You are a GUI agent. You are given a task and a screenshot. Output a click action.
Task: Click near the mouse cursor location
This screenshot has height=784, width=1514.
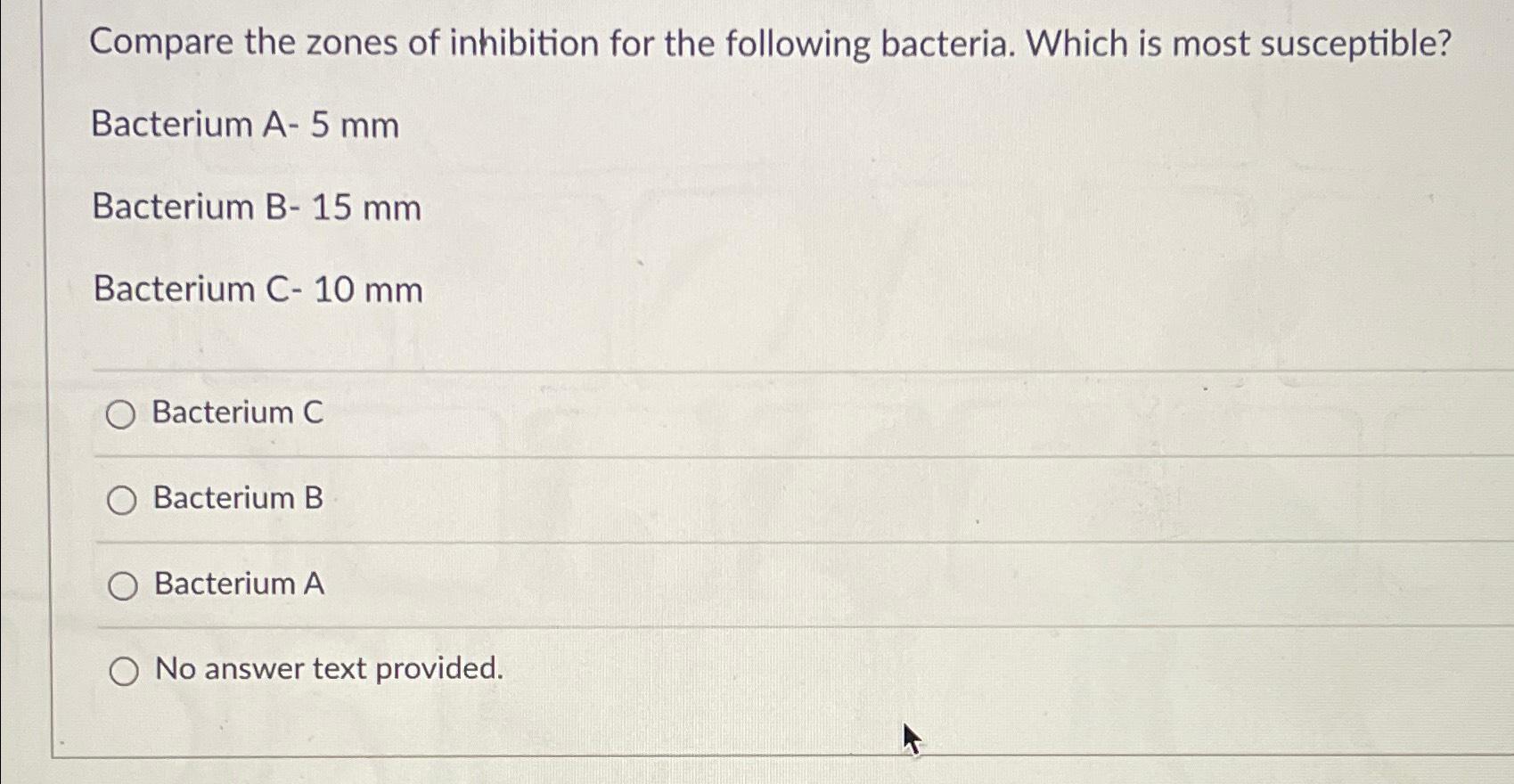(911, 738)
